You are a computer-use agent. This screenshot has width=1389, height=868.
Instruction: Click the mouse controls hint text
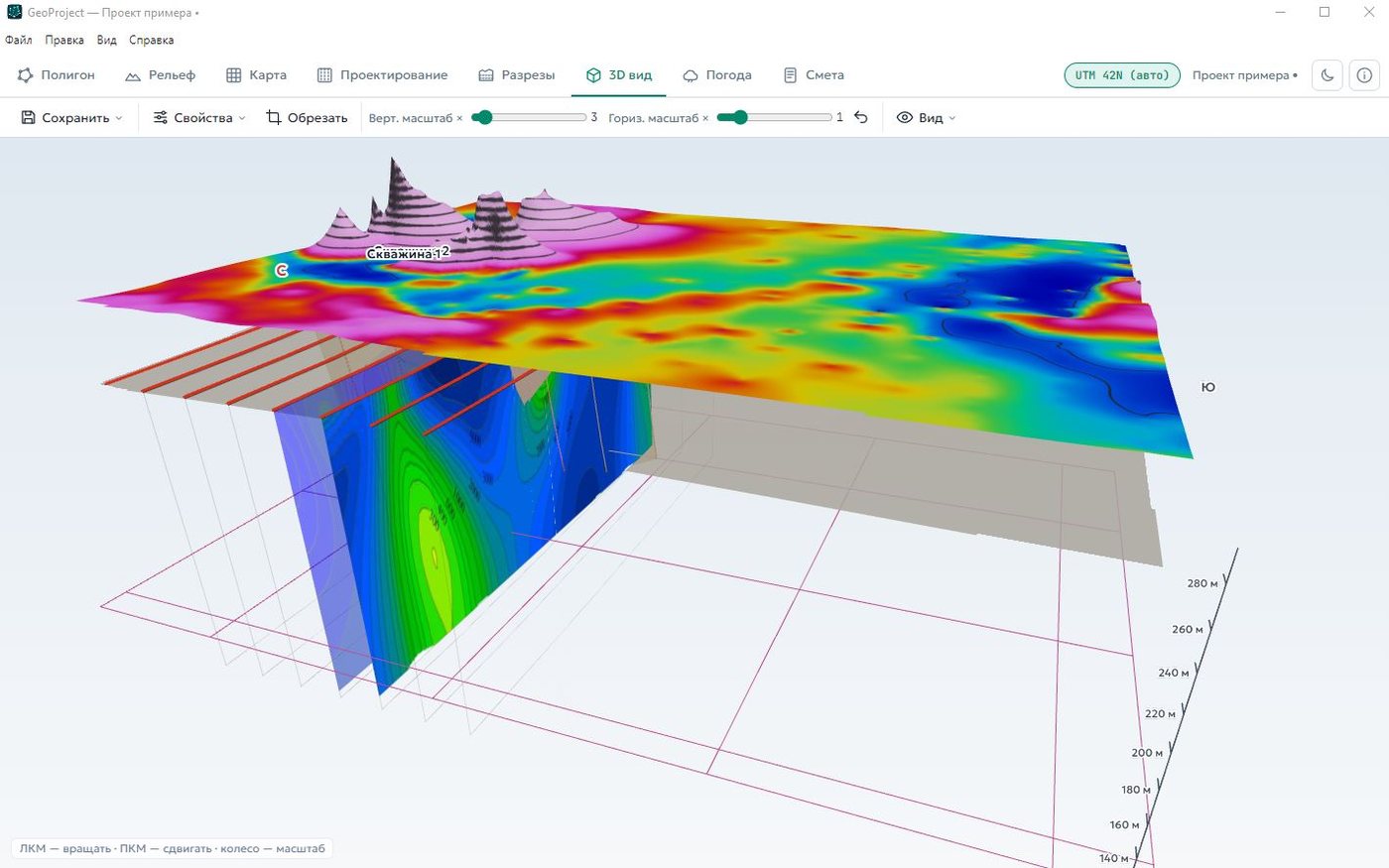pyautogui.click(x=173, y=849)
